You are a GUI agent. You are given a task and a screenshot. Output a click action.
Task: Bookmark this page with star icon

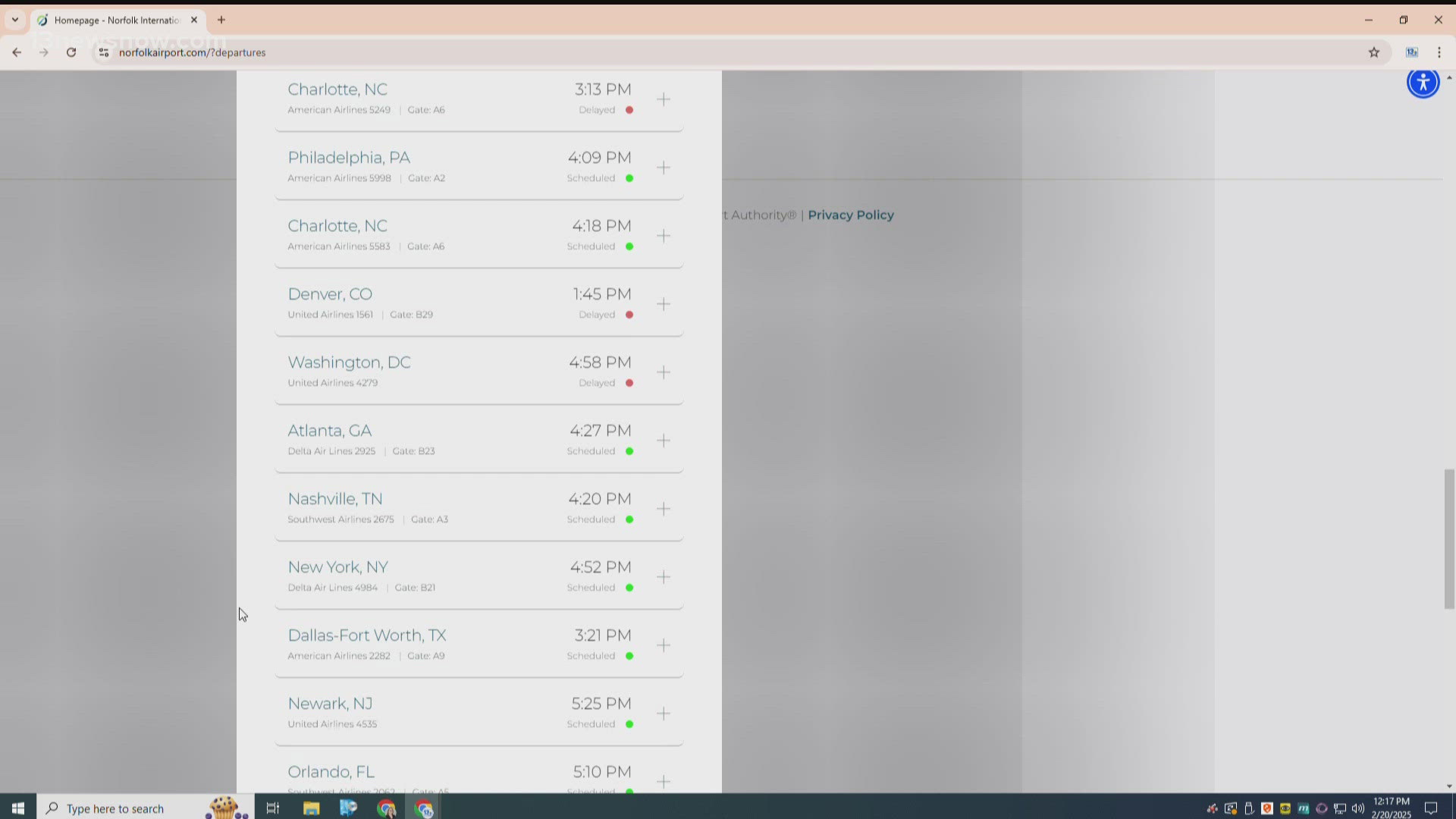pyautogui.click(x=1373, y=52)
